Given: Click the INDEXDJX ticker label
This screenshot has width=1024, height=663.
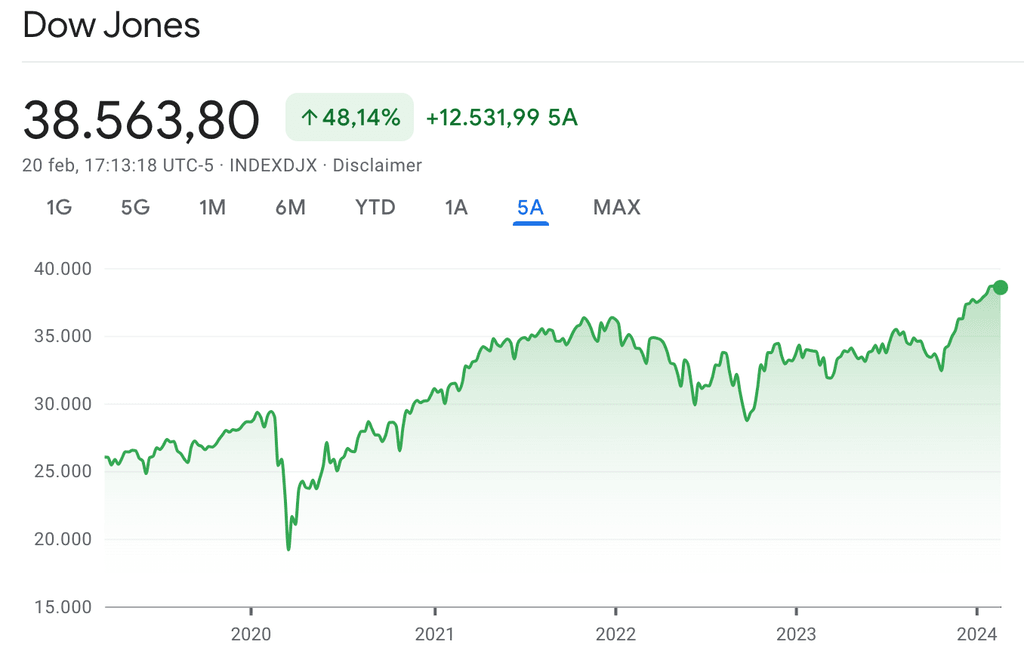Looking at the screenshot, I should coord(271,165).
